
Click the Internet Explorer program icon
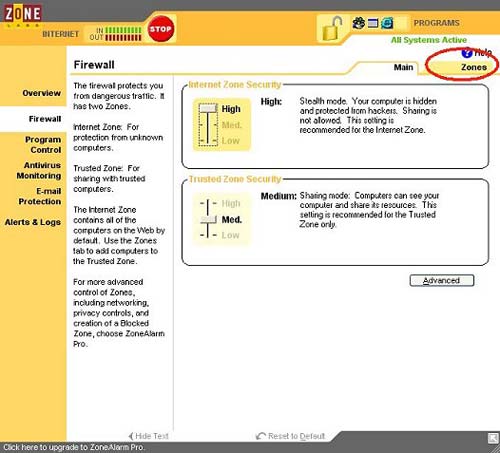click(x=387, y=23)
